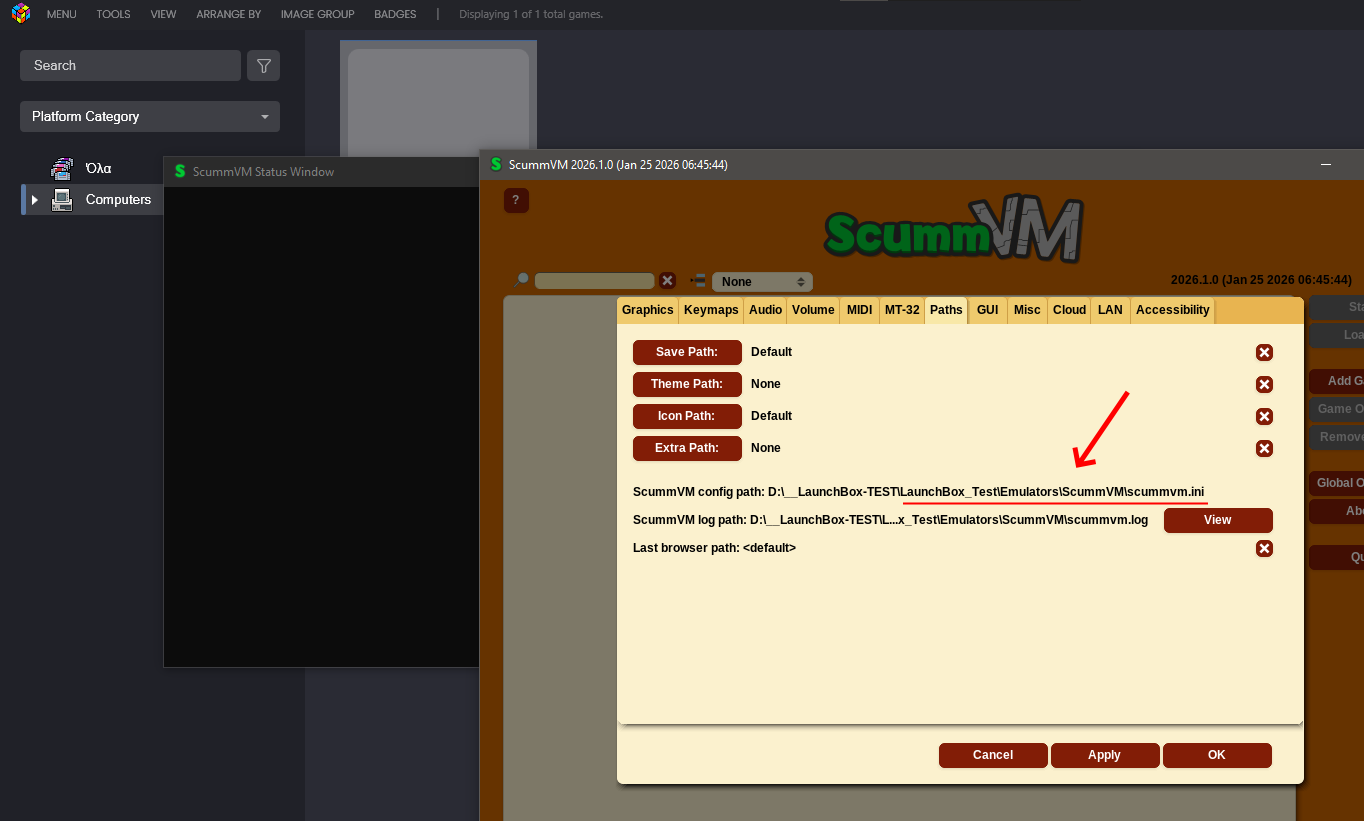Screen dimensions: 1364x821
Task: Click the LaunchBox logo icon
Action: (20, 14)
